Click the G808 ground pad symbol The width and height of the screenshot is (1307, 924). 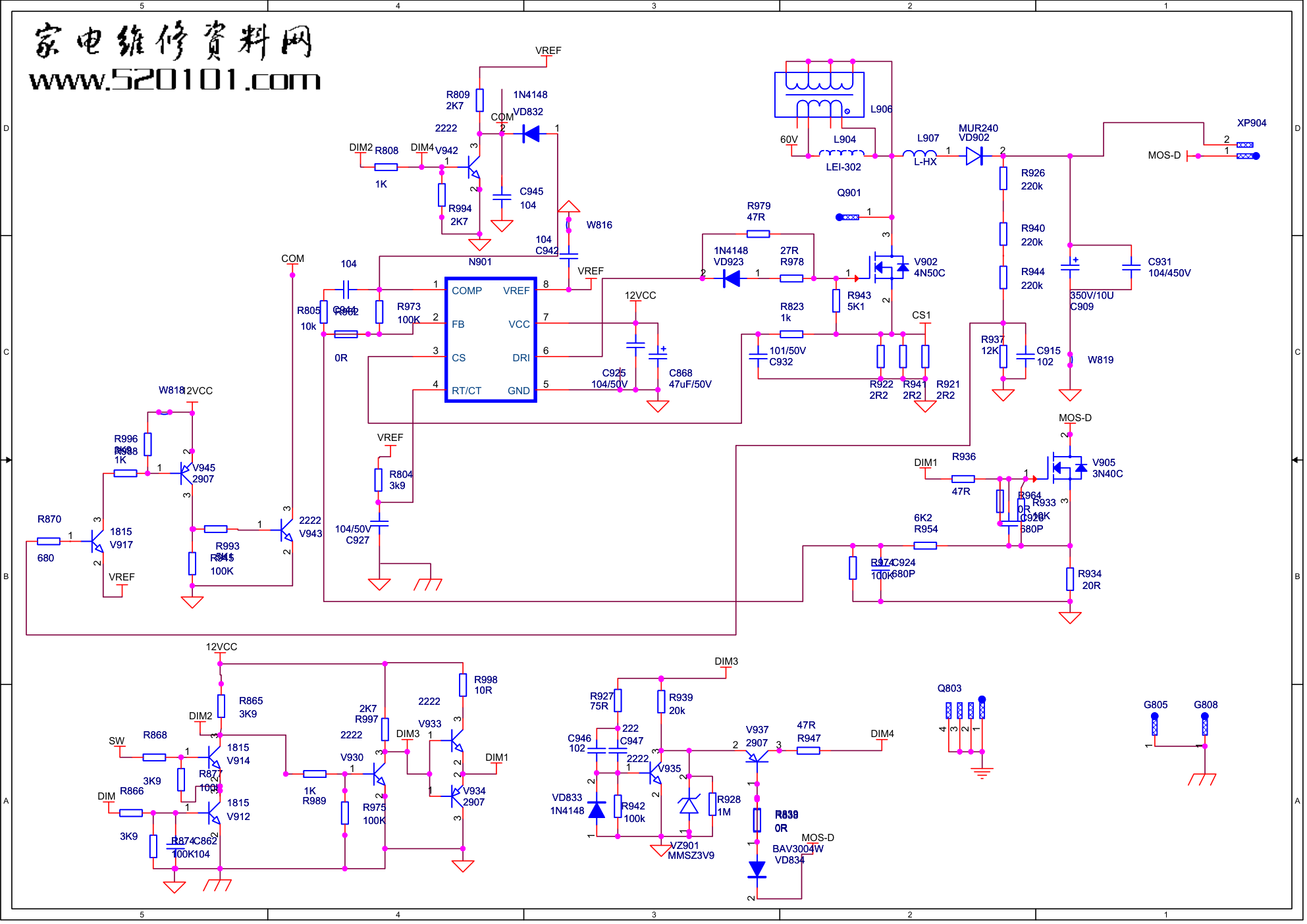coord(1205,724)
